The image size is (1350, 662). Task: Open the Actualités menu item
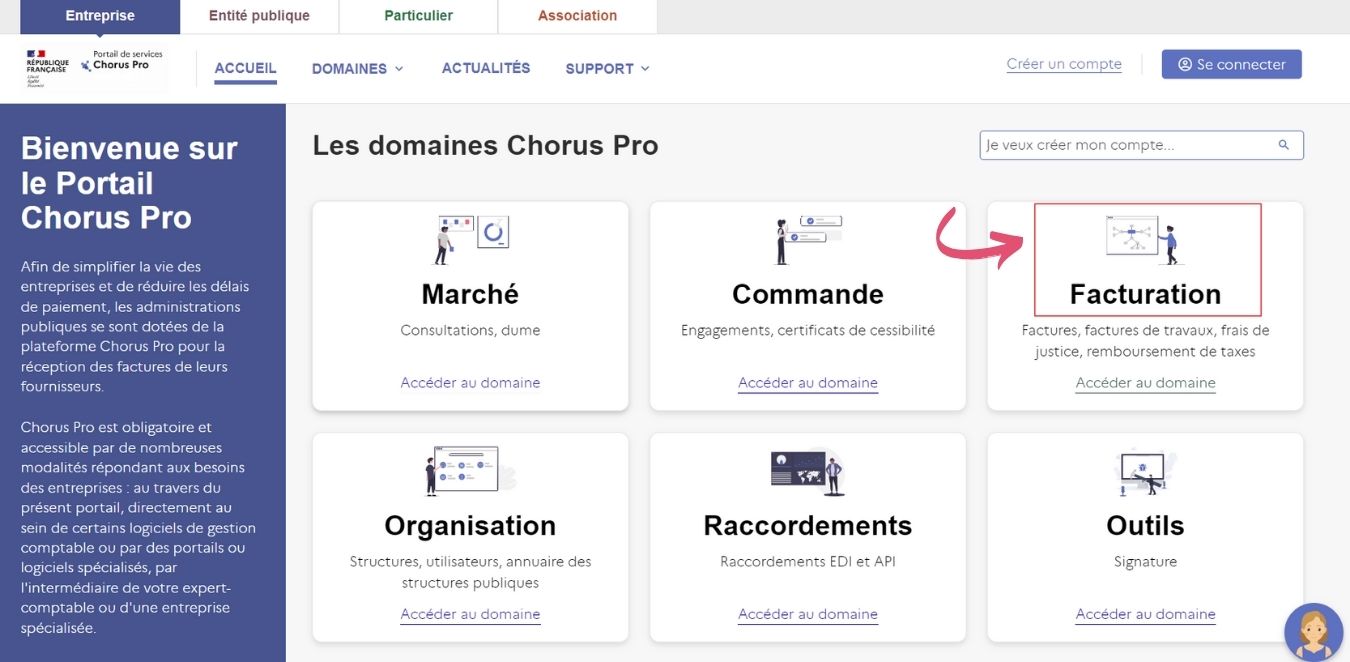click(486, 68)
